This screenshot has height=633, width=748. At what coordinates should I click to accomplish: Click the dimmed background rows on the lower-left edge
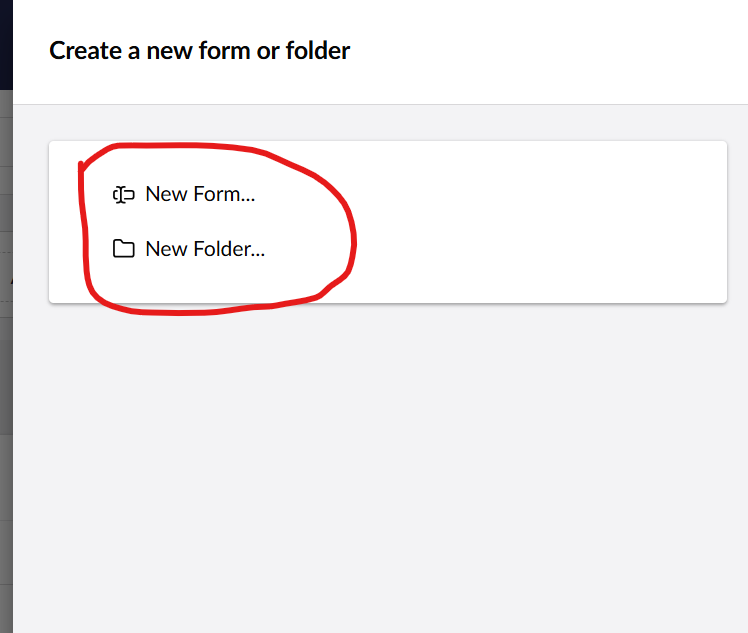pos(6,549)
